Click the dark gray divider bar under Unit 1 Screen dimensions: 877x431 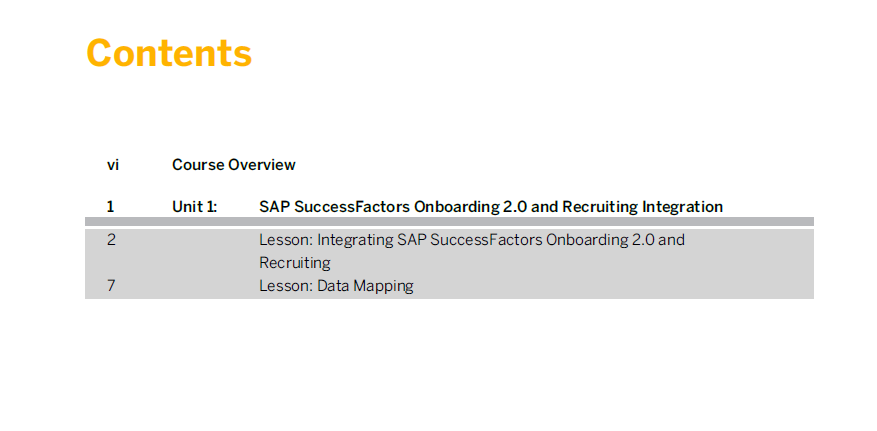click(x=449, y=222)
